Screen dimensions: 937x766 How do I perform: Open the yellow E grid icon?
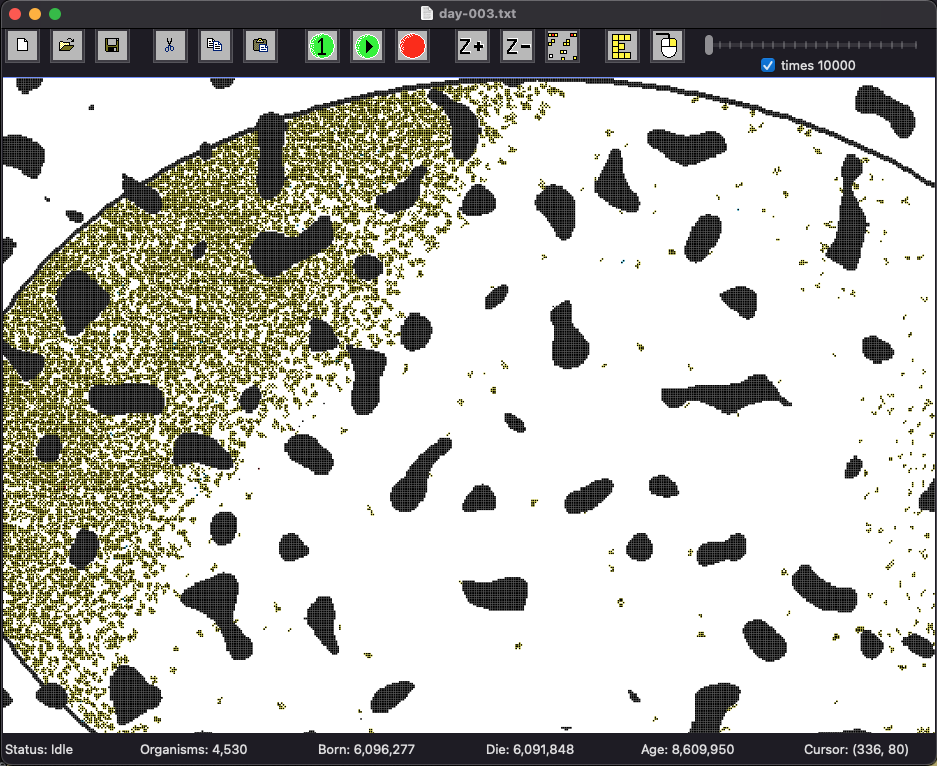(x=621, y=46)
